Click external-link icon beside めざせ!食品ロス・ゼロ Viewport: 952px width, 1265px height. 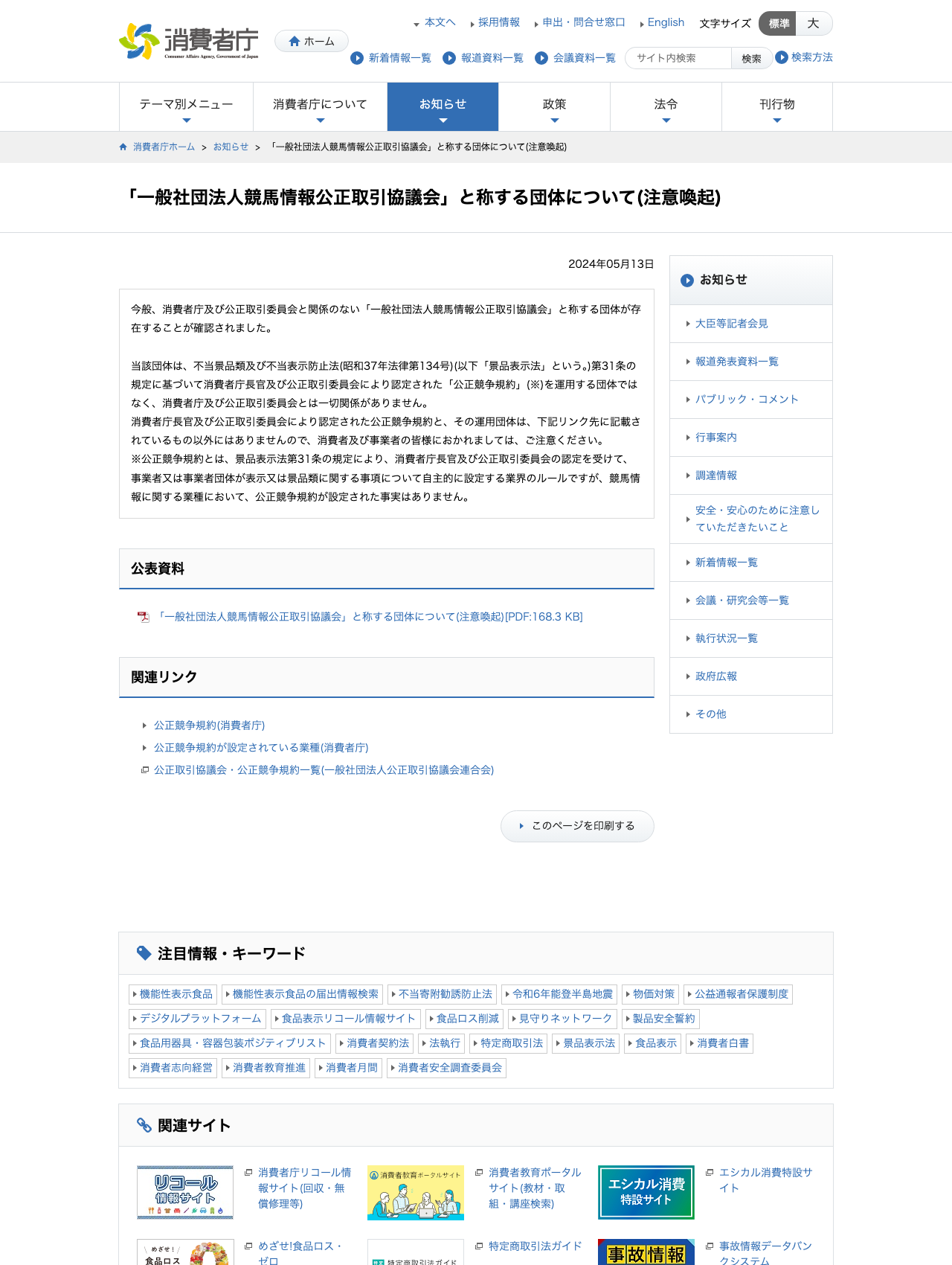[248, 1246]
